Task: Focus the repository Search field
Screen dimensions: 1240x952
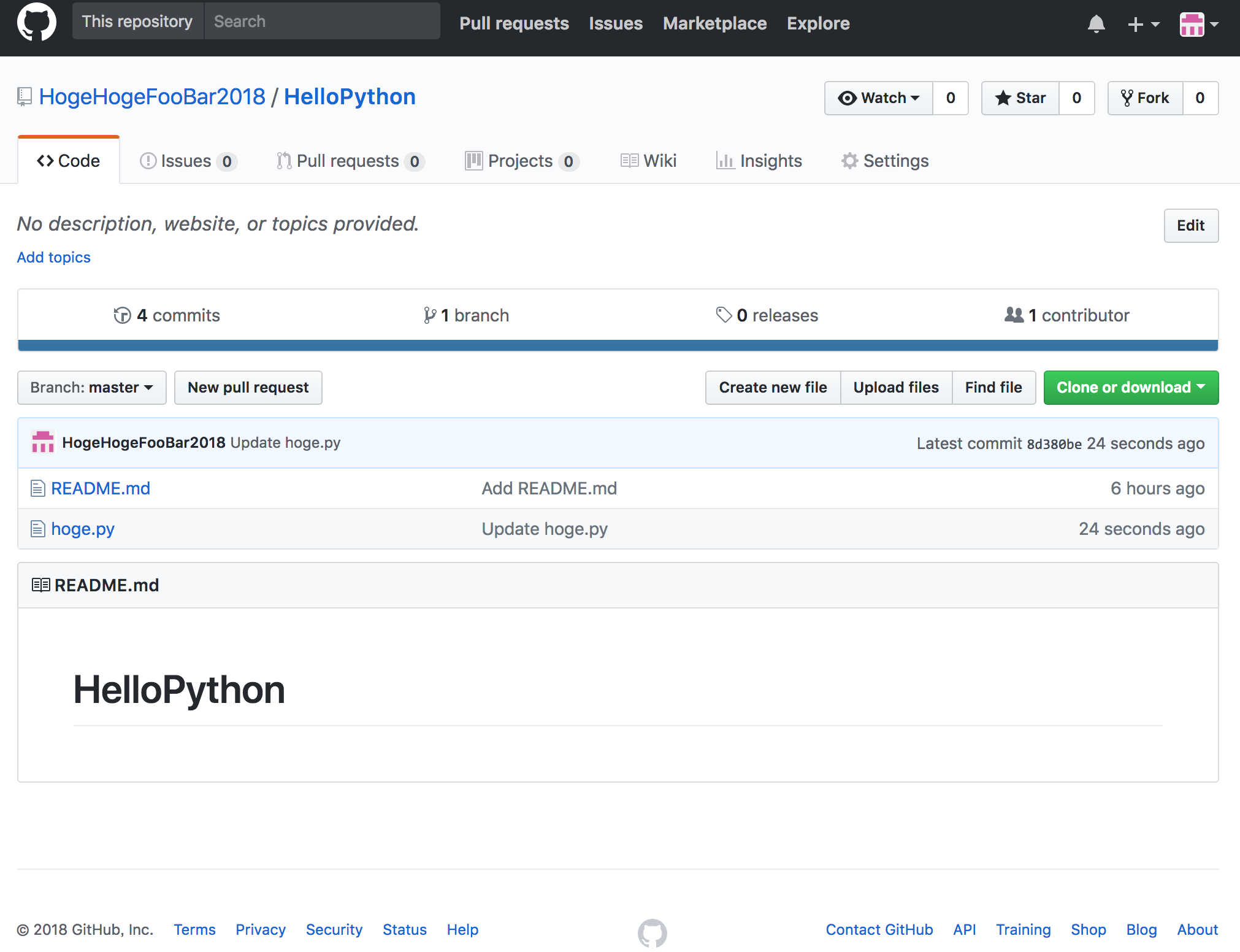Action: coord(322,21)
